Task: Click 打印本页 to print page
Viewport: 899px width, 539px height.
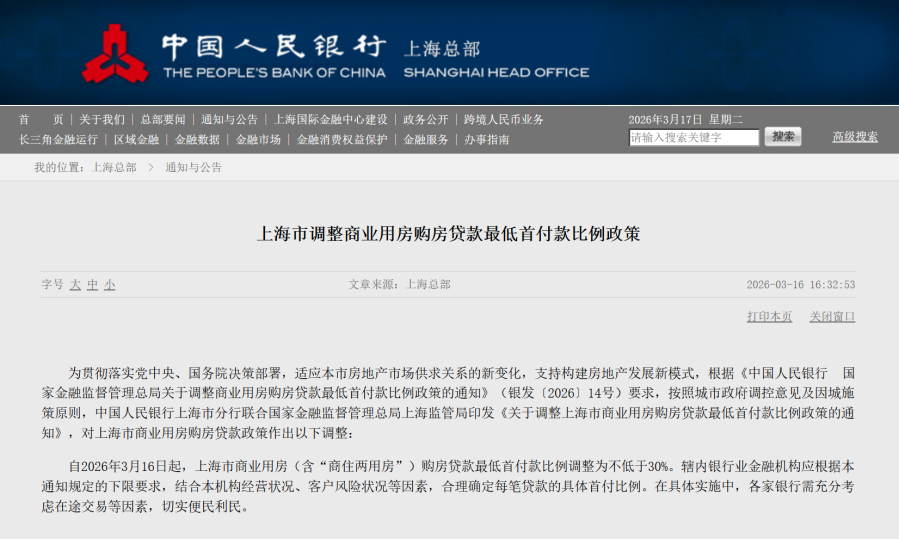Action: coord(769,317)
